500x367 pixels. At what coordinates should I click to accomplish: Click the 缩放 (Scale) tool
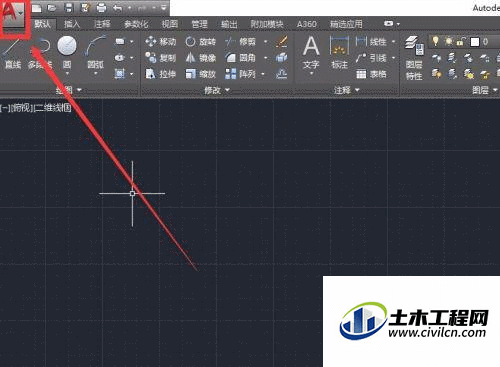click(x=201, y=74)
